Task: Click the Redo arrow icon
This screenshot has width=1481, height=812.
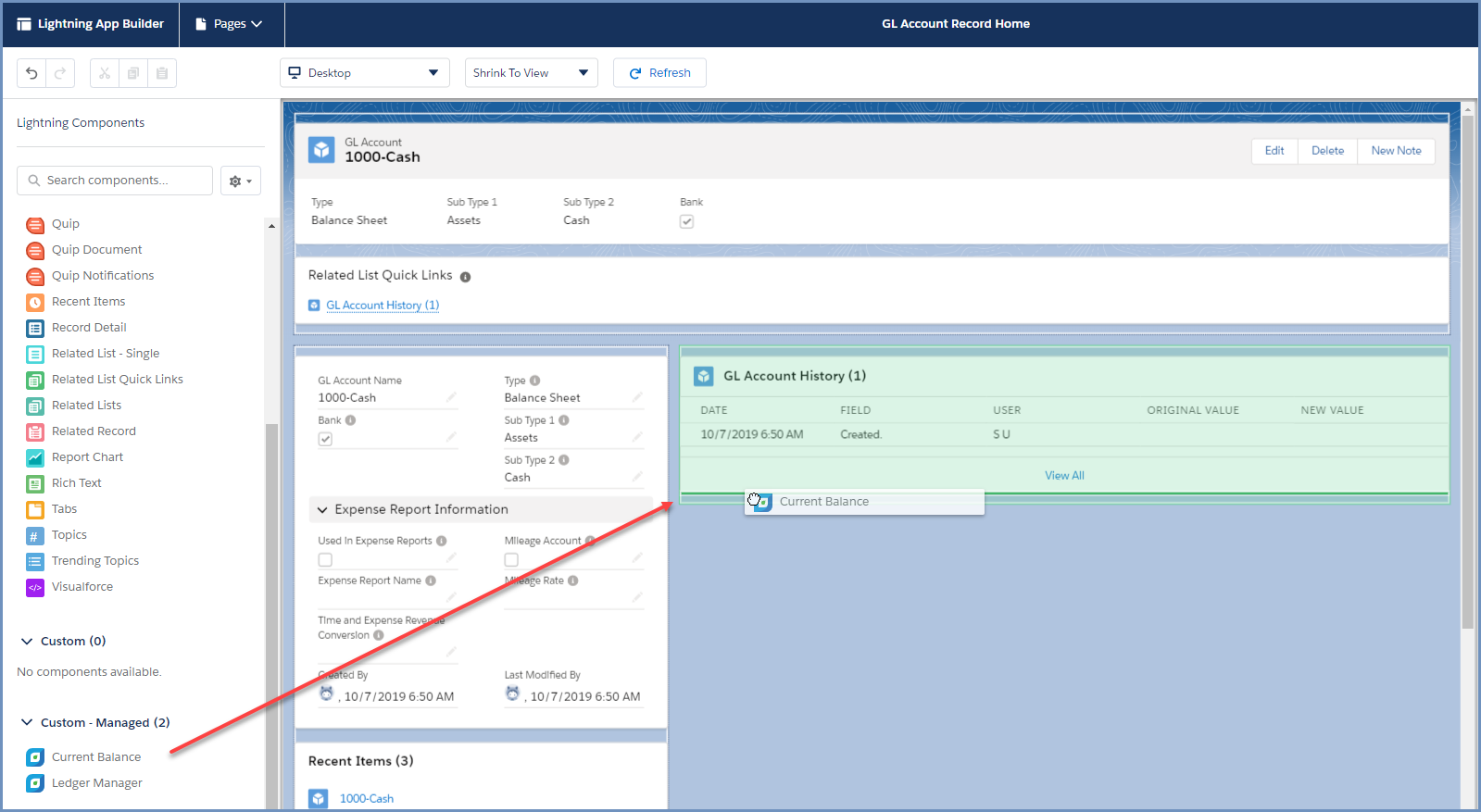Action: pos(60,73)
